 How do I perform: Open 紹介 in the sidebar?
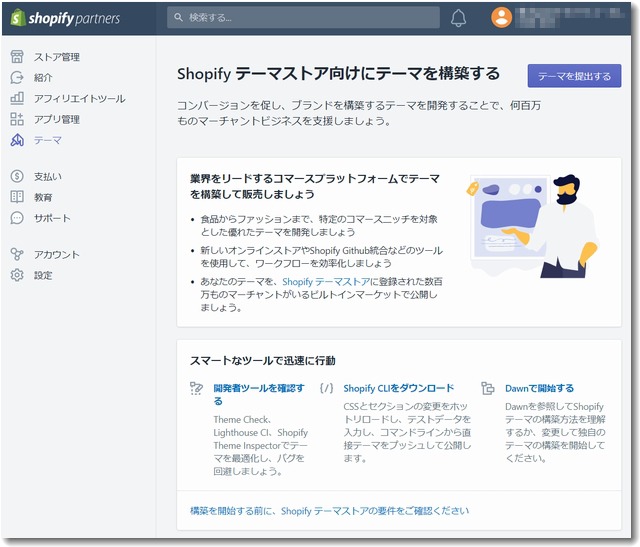click(43, 78)
